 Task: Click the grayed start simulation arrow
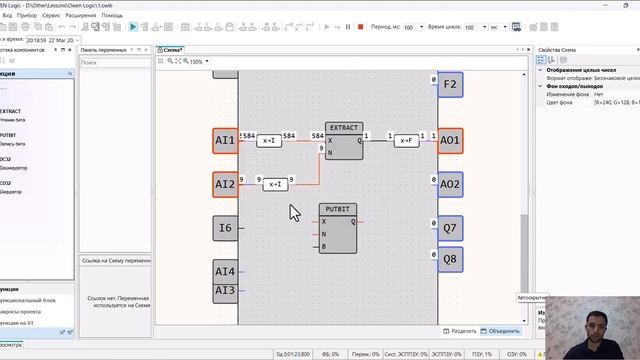tap(327, 27)
